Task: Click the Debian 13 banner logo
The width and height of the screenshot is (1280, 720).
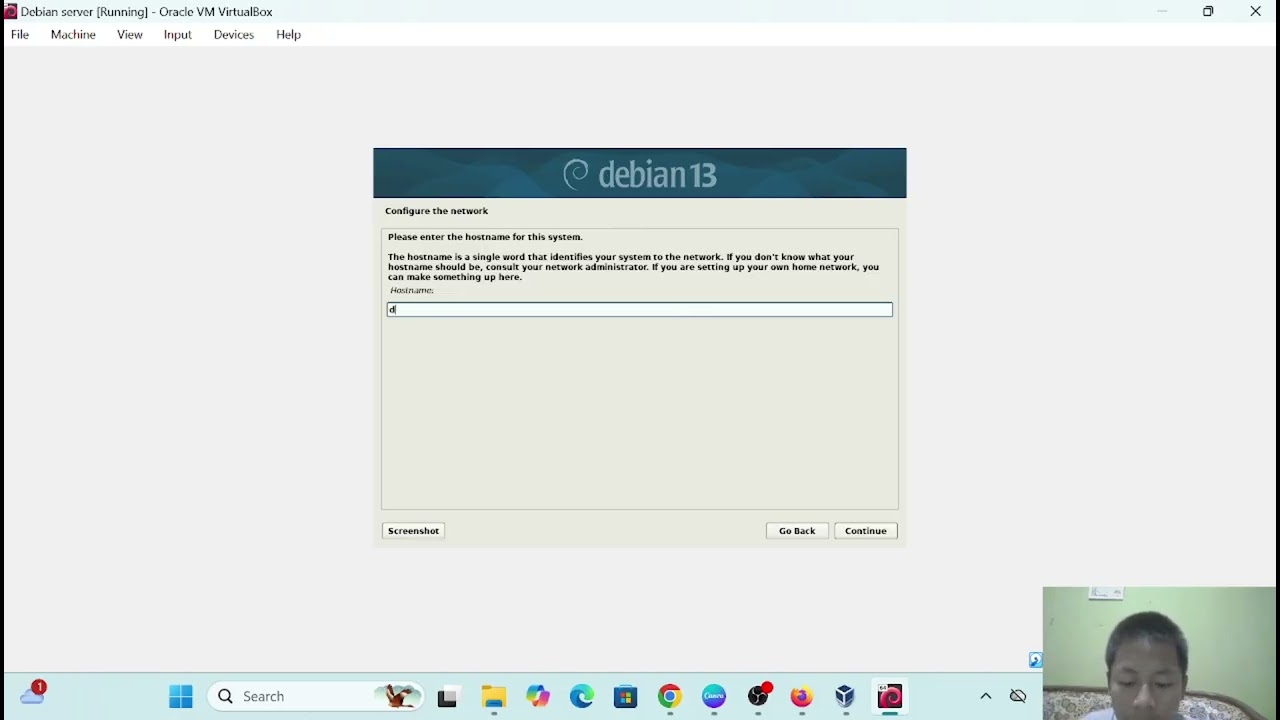Action: click(640, 175)
